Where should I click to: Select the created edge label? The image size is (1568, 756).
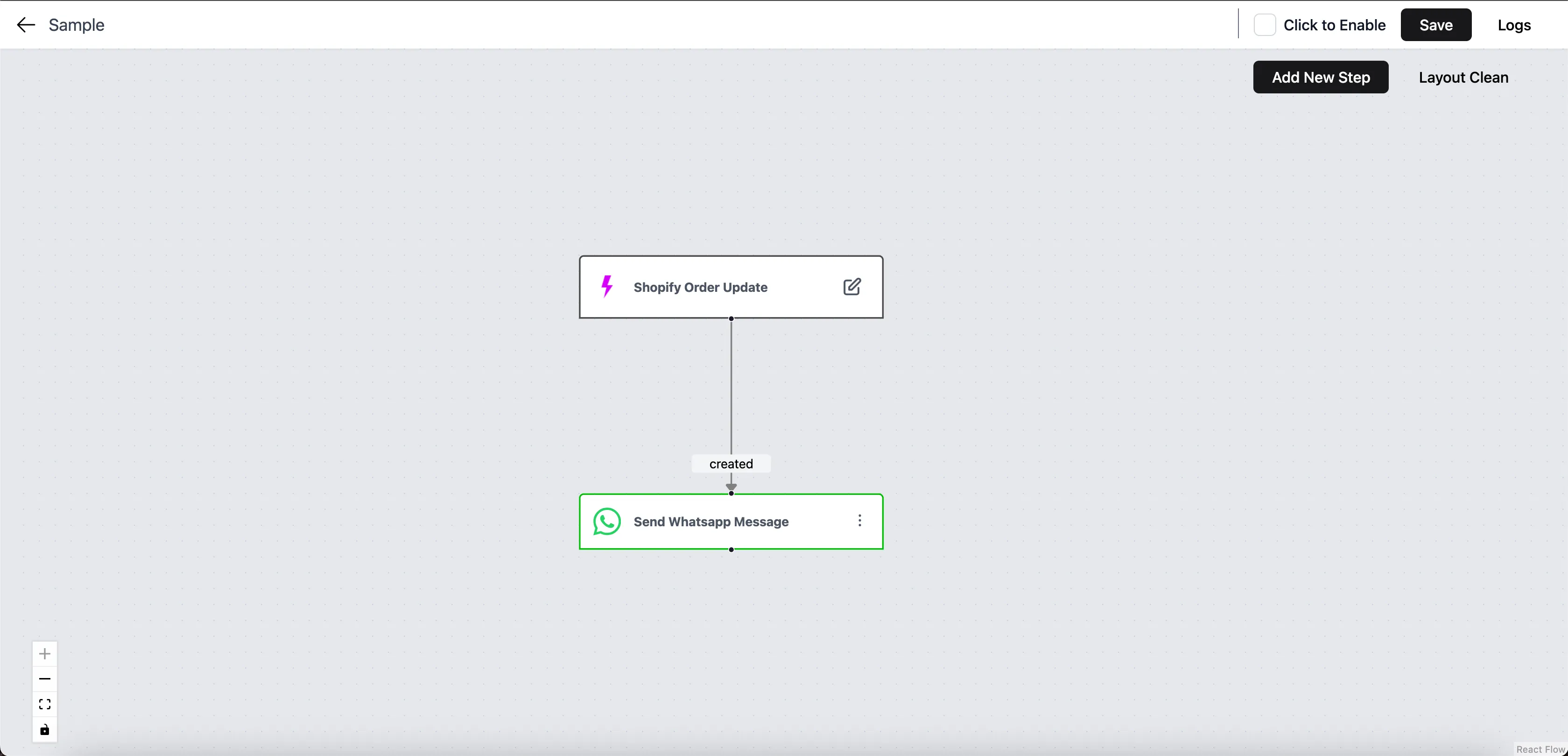point(731,464)
